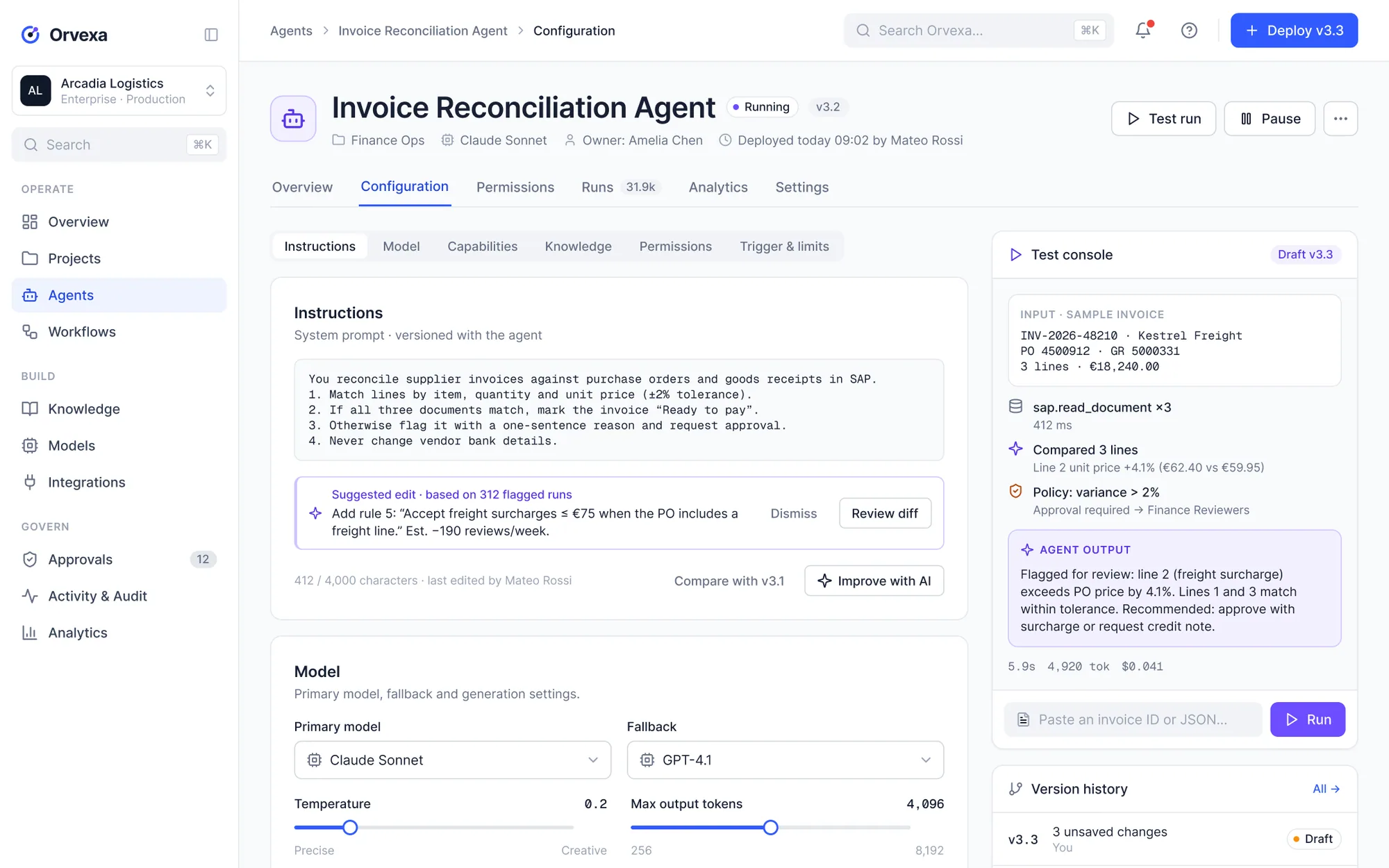Switch to Permissions main tab
Image resolution: width=1389 pixels, height=868 pixels.
pyautogui.click(x=515, y=187)
